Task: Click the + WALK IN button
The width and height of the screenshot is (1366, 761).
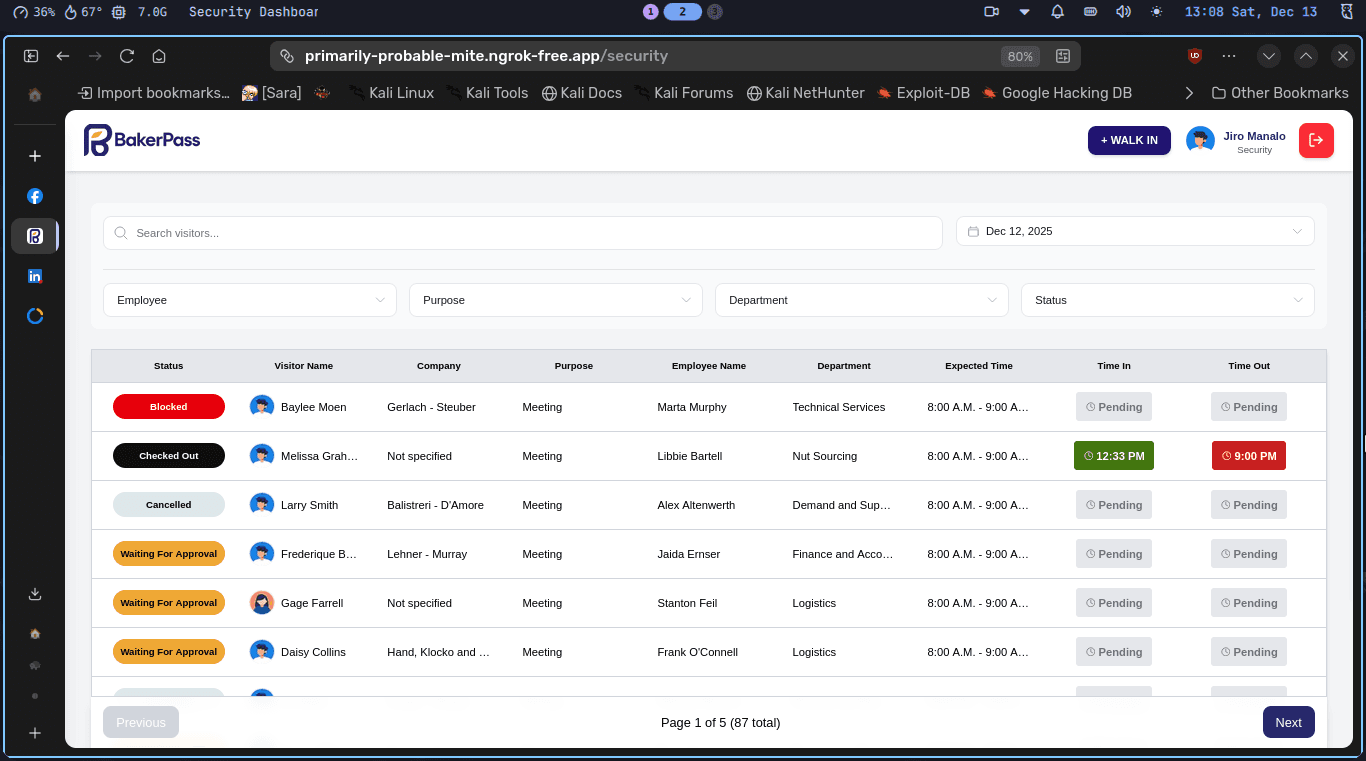Action: pos(1129,140)
